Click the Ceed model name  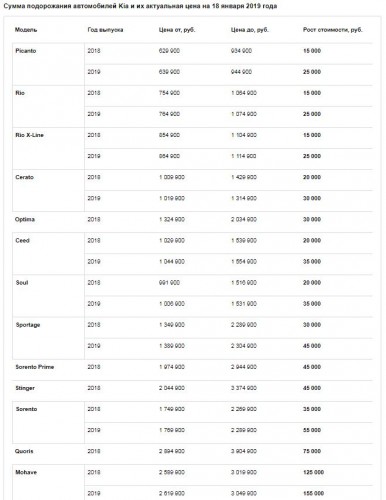pos(22,240)
